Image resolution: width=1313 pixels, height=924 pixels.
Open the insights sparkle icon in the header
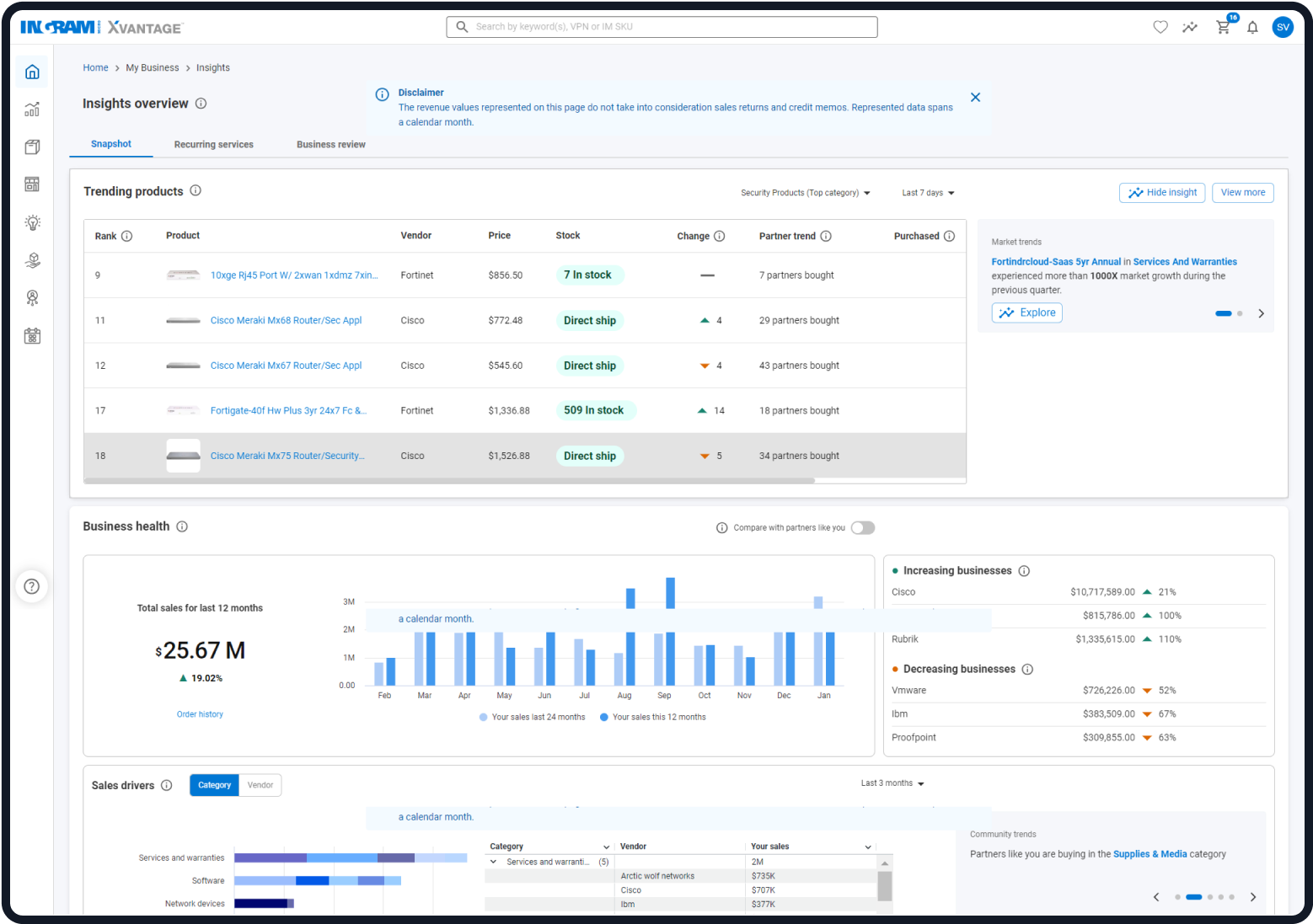click(x=1190, y=27)
